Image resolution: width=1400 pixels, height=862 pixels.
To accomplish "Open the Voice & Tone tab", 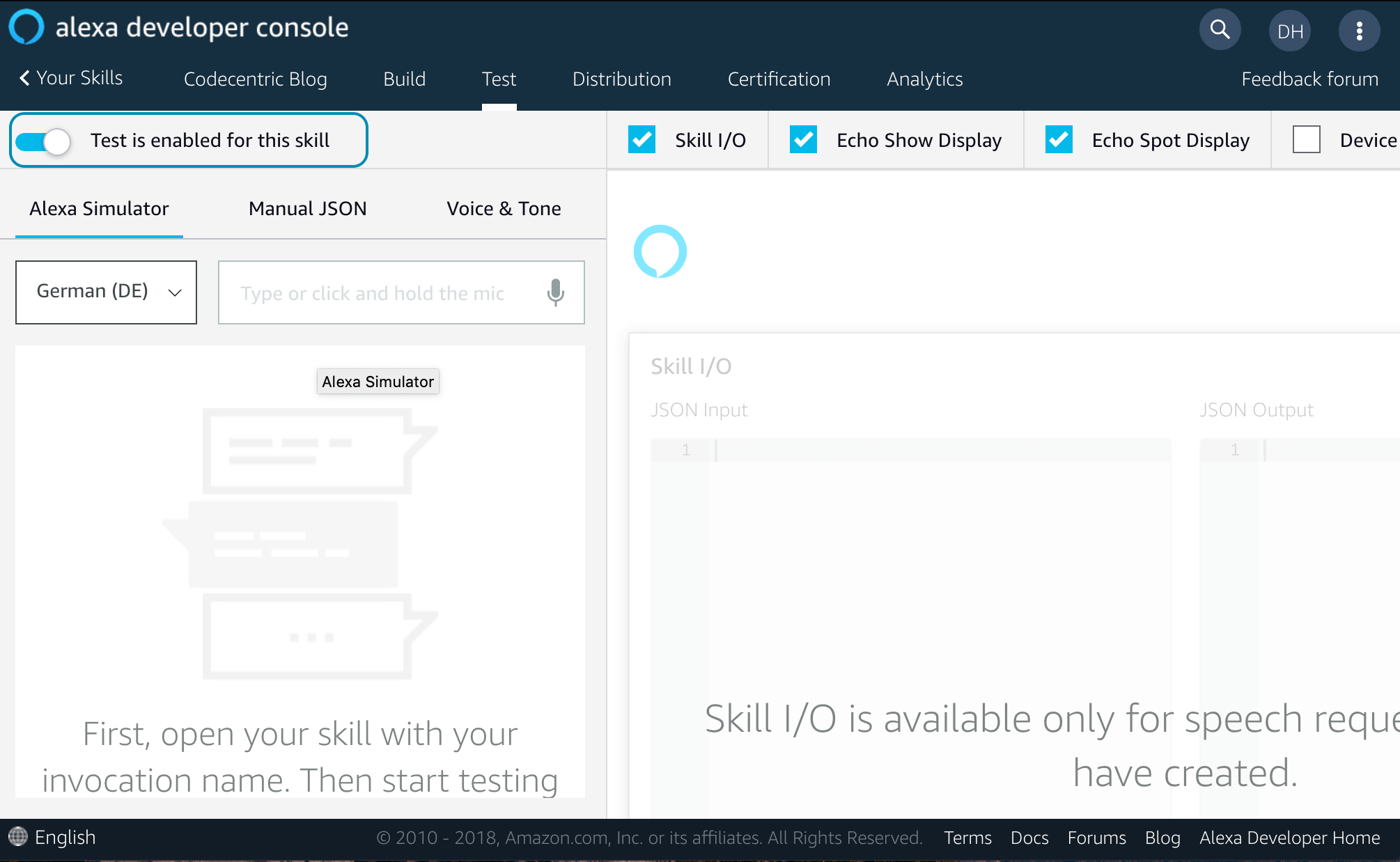I will pyautogui.click(x=504, y=209).
